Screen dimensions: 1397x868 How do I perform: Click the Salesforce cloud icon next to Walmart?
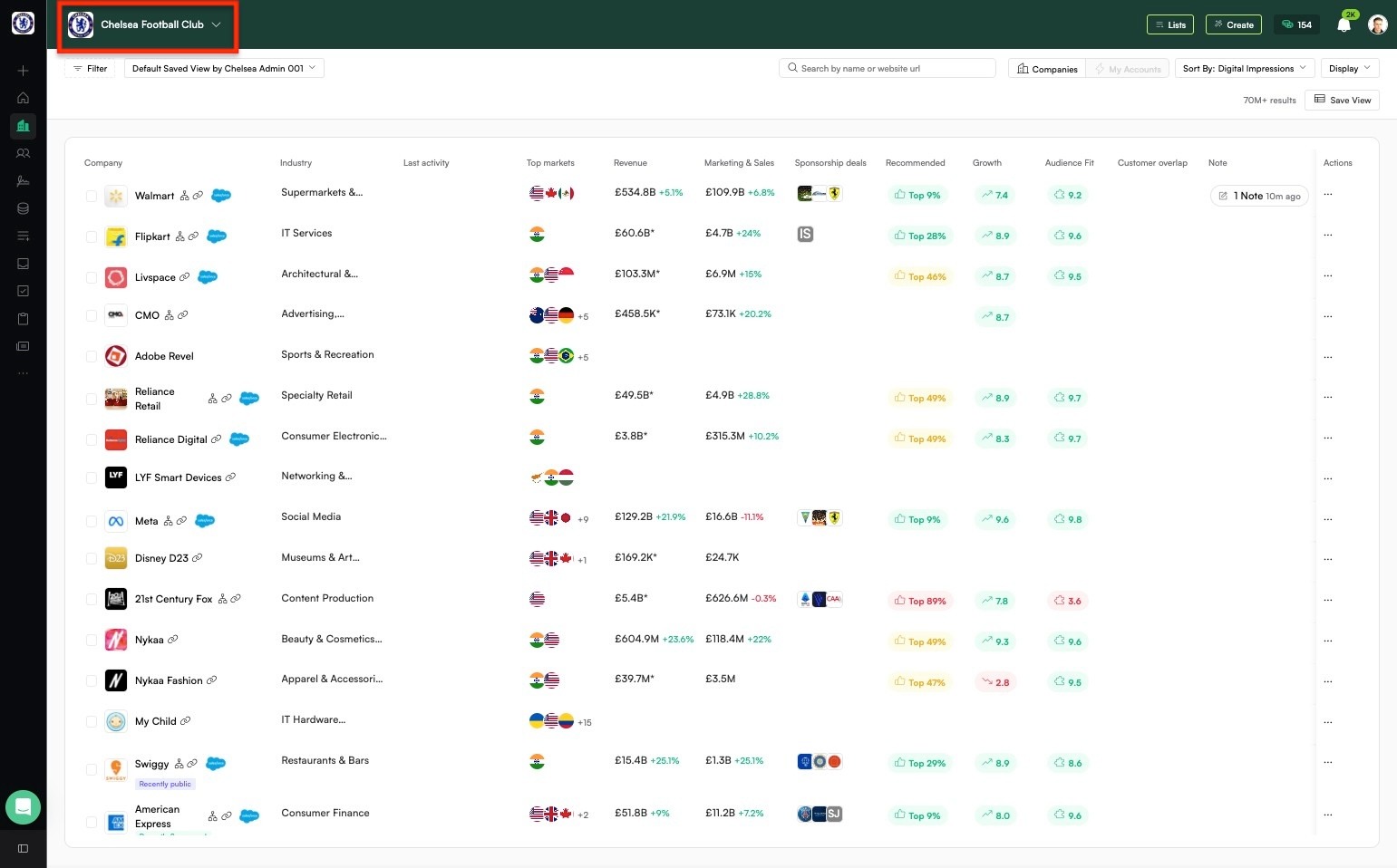click(x=221, y=196)
